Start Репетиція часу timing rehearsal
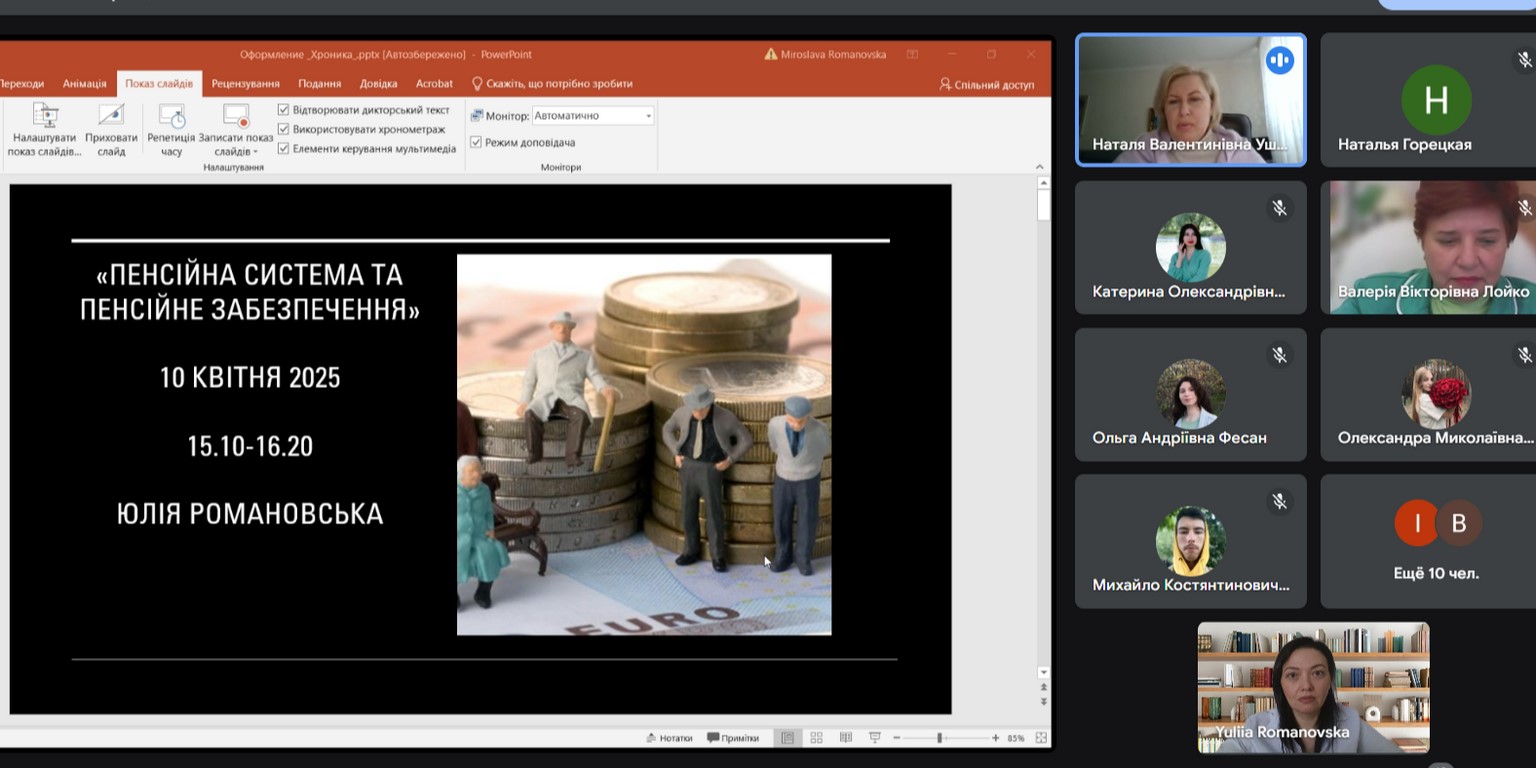This screenshot has width=1536, height=768. tap(171, 117)
